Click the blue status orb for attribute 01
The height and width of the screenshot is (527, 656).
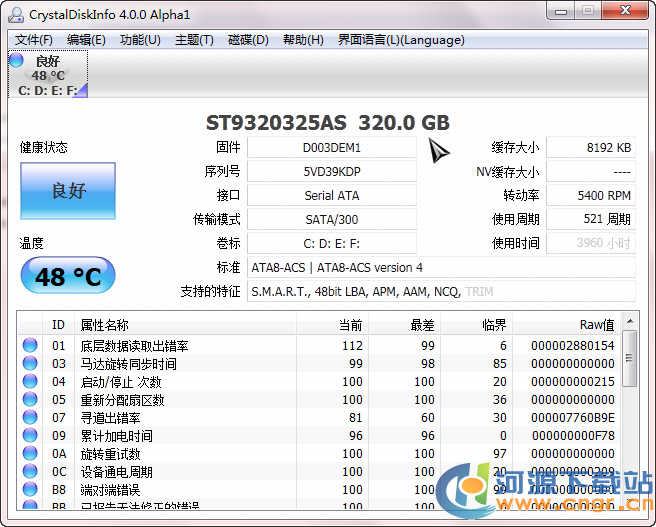click(x=30, y=346)
